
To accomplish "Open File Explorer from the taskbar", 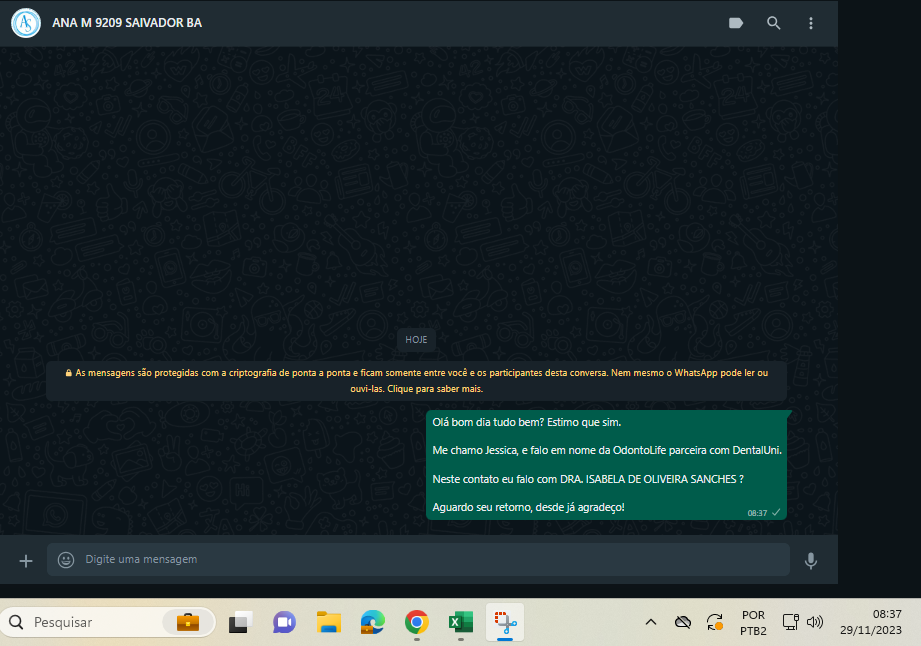I will [x=328, y=622].
